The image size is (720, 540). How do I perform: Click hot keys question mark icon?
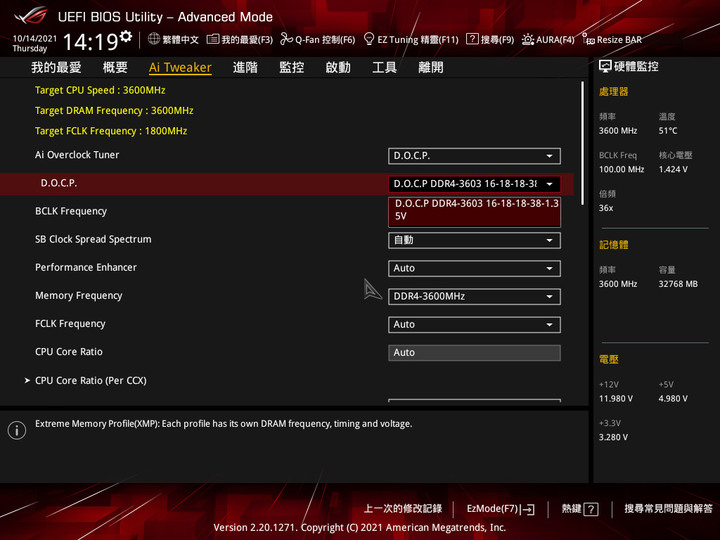[x=591, y=509]
